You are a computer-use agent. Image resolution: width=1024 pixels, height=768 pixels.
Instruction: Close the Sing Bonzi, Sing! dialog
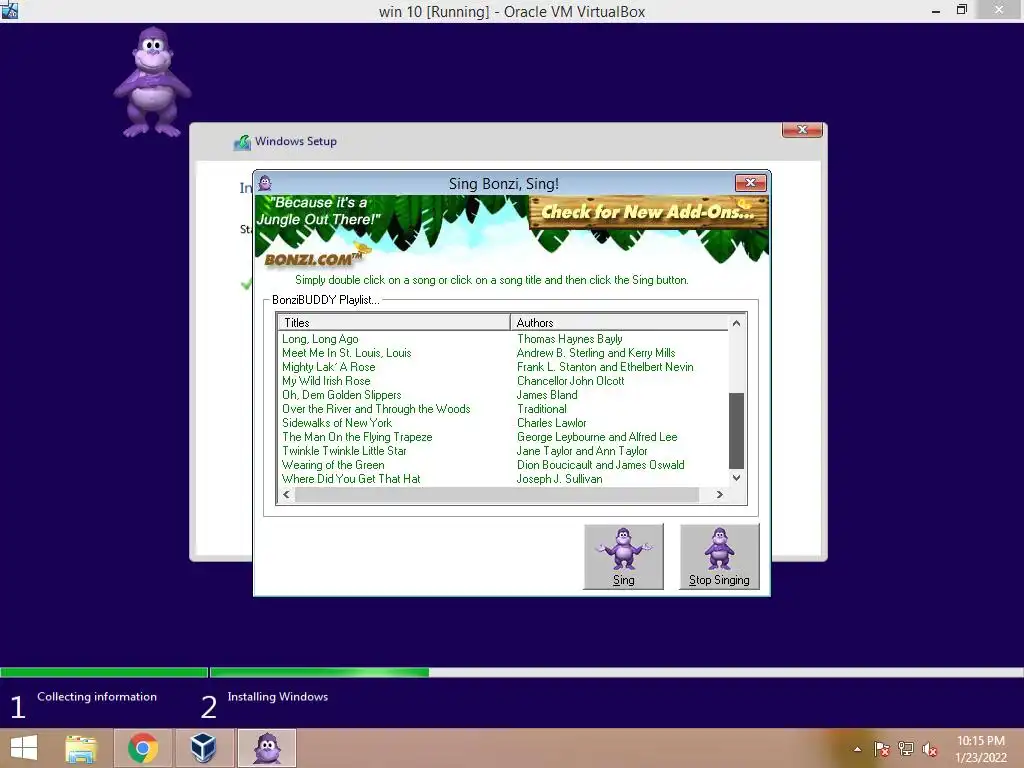(x=750, y=183)
